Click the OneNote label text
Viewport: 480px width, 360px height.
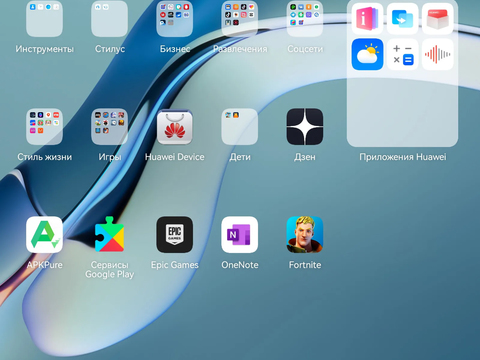(240, 265)
